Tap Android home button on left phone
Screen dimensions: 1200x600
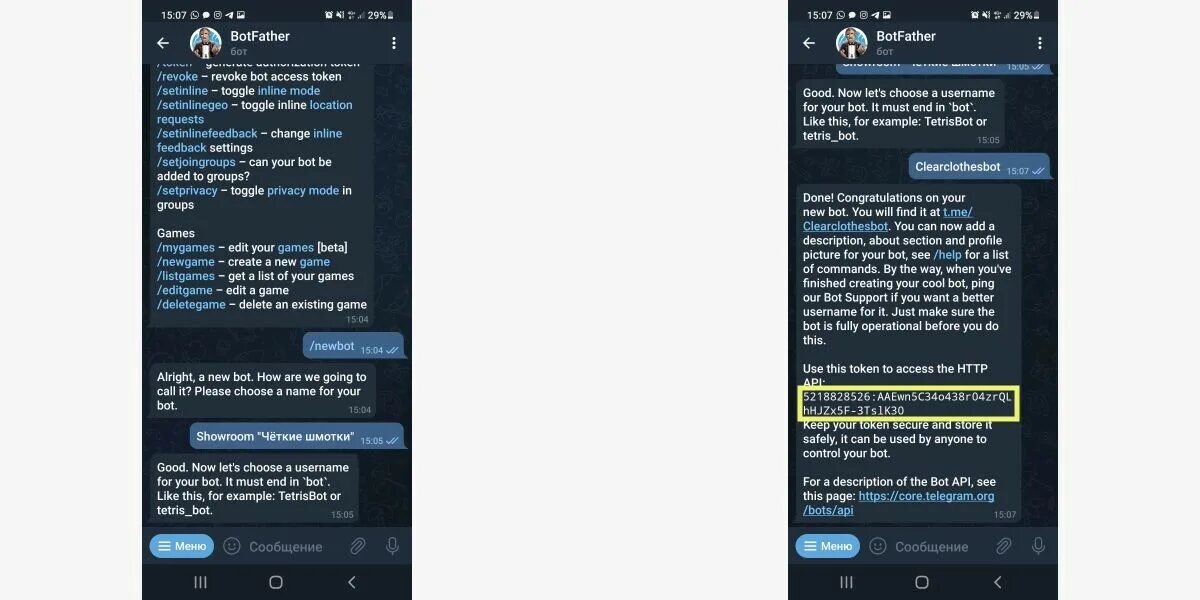pos(276,582)
